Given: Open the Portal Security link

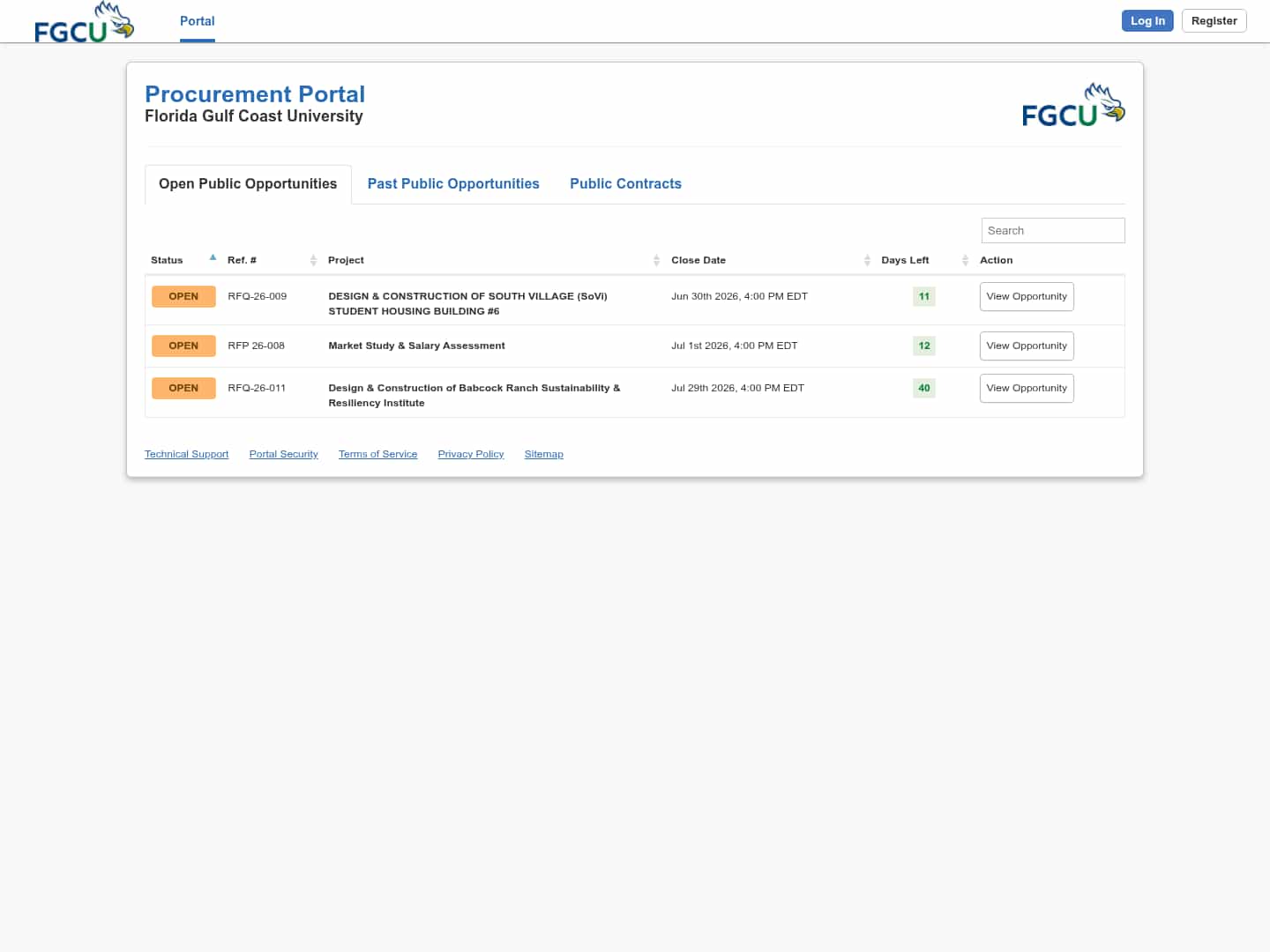Looking at the screenshot, I should tap(283, 455).
